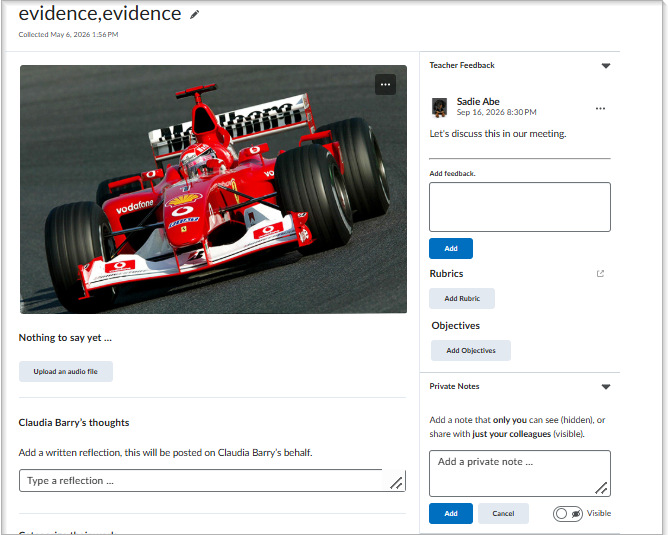The height and width of the screenshot is (535, 668).
Task: Click the Add Objectives button
Action: [471, 351]
